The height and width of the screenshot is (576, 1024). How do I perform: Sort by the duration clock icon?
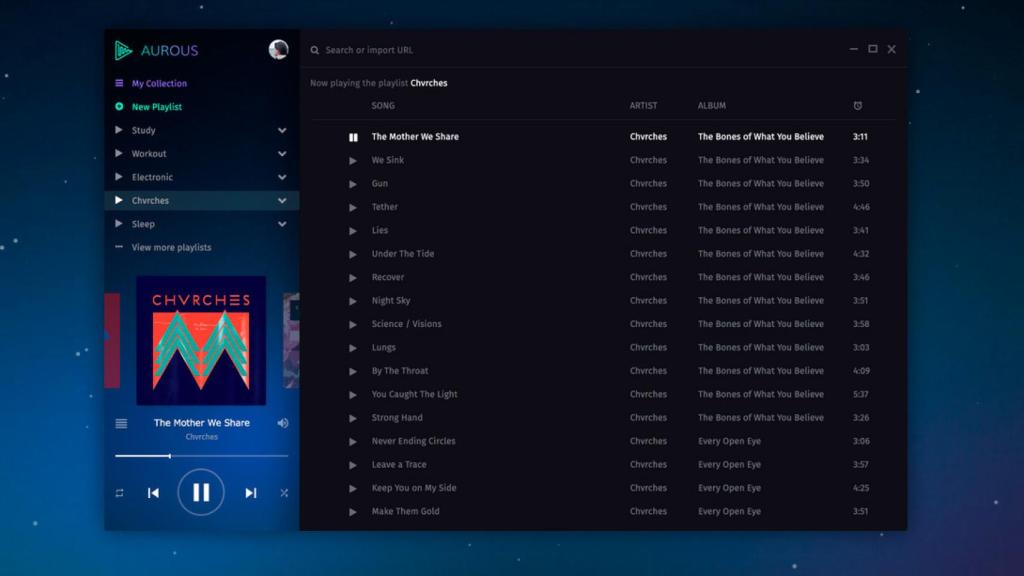(x=858, y=106)
